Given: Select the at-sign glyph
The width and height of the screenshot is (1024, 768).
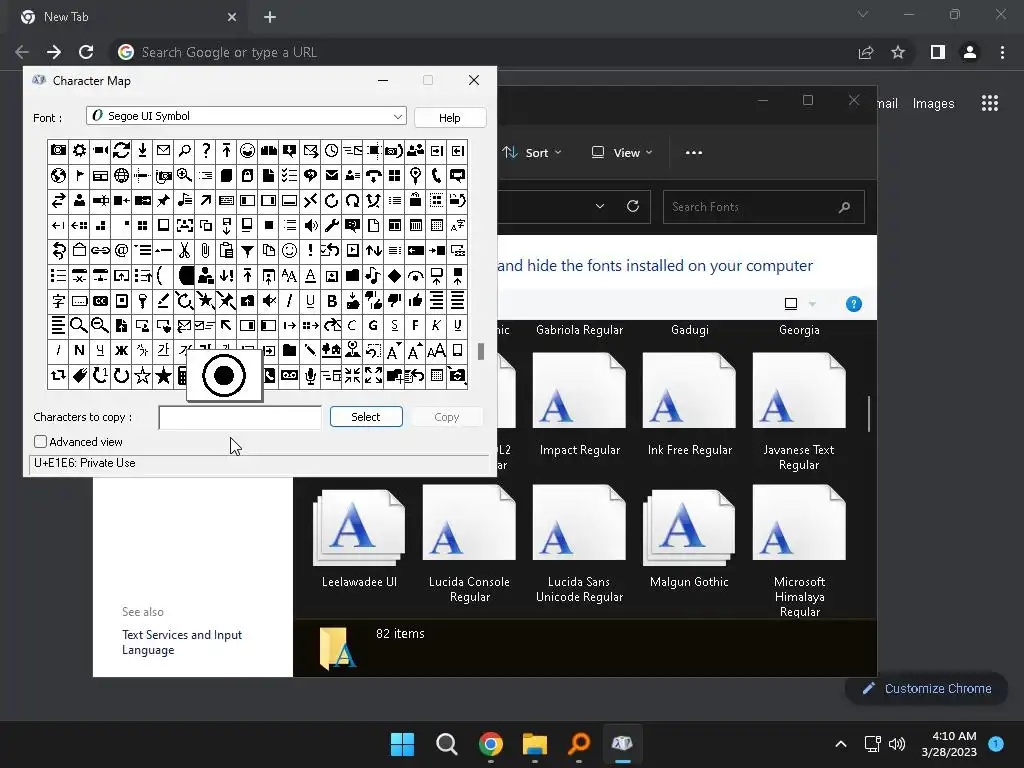Looking at the screenshot, I should pos(121,250).
